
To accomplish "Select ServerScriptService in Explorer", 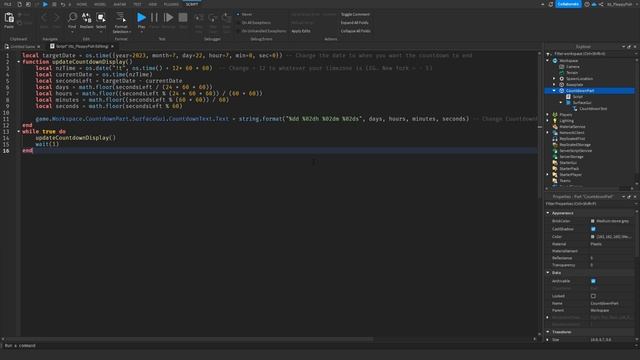I will point(576,151).
